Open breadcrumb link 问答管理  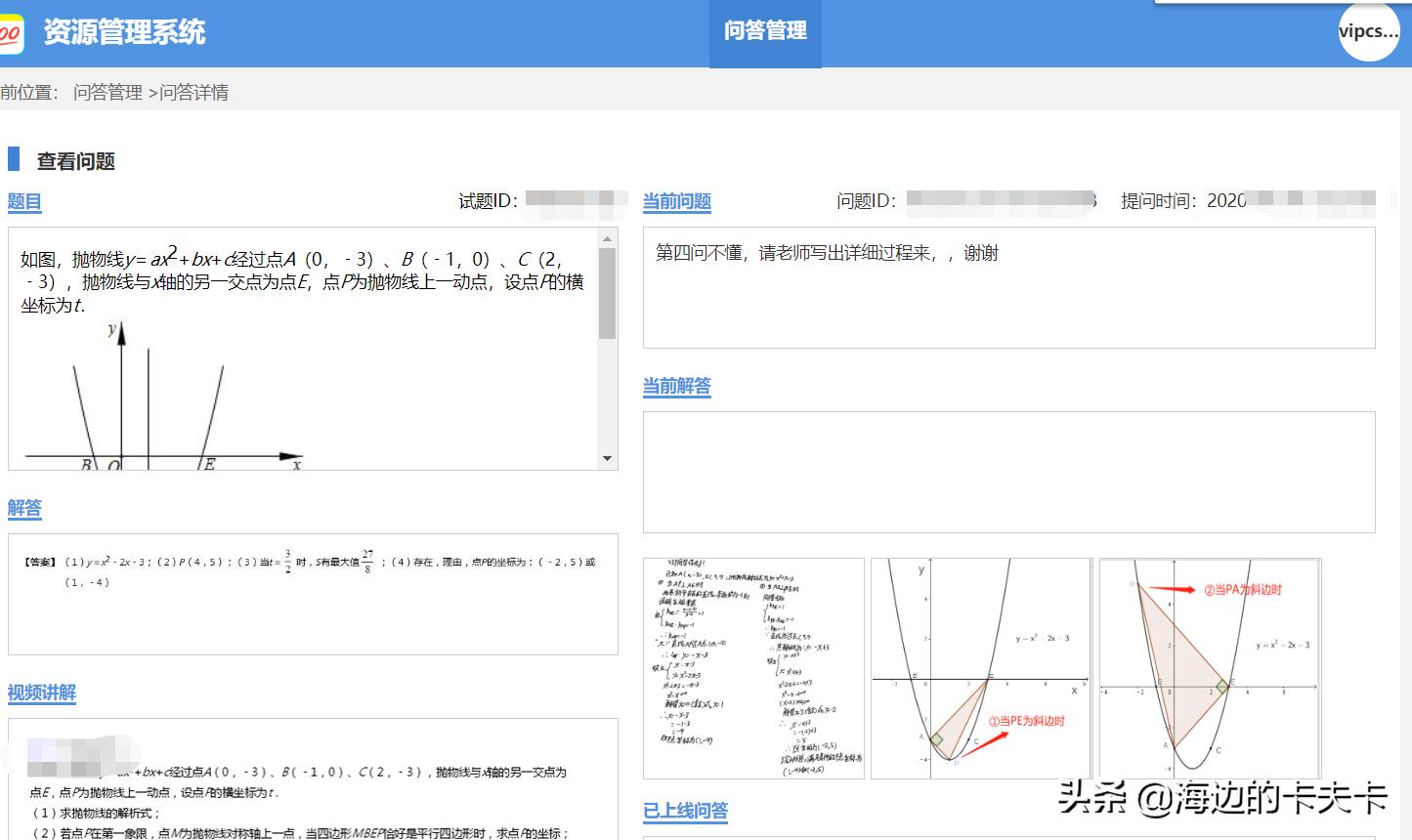[x=109, y=90]
